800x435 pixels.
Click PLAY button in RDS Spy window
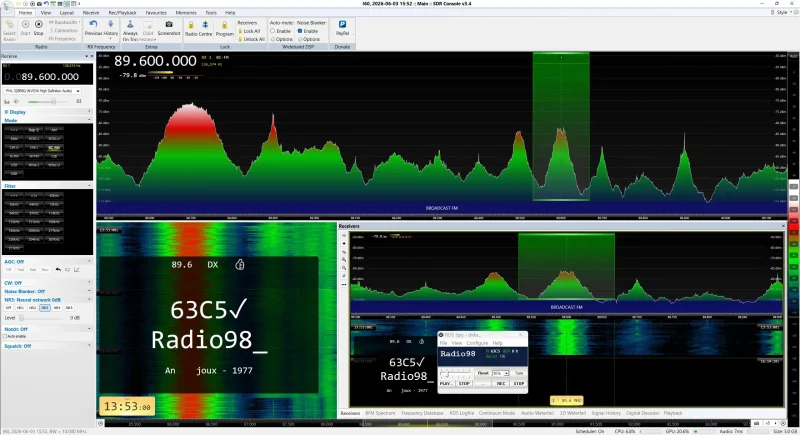tap(446, 383)
